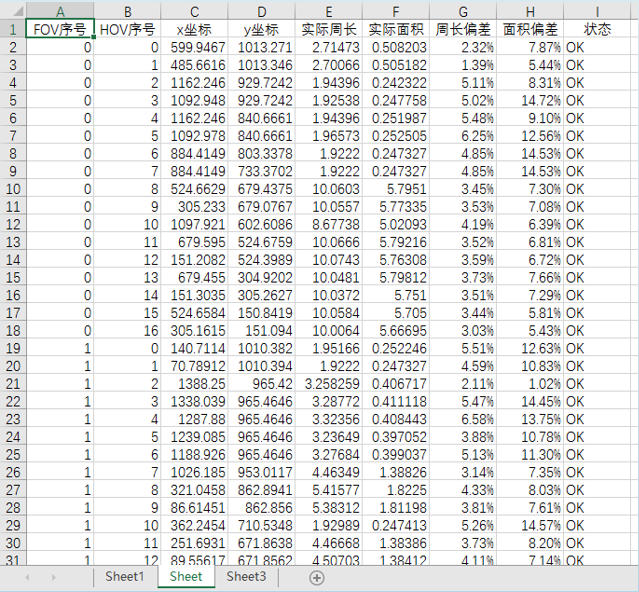
Task: Click header cell '周长偏差'
Action: [463, 29]
